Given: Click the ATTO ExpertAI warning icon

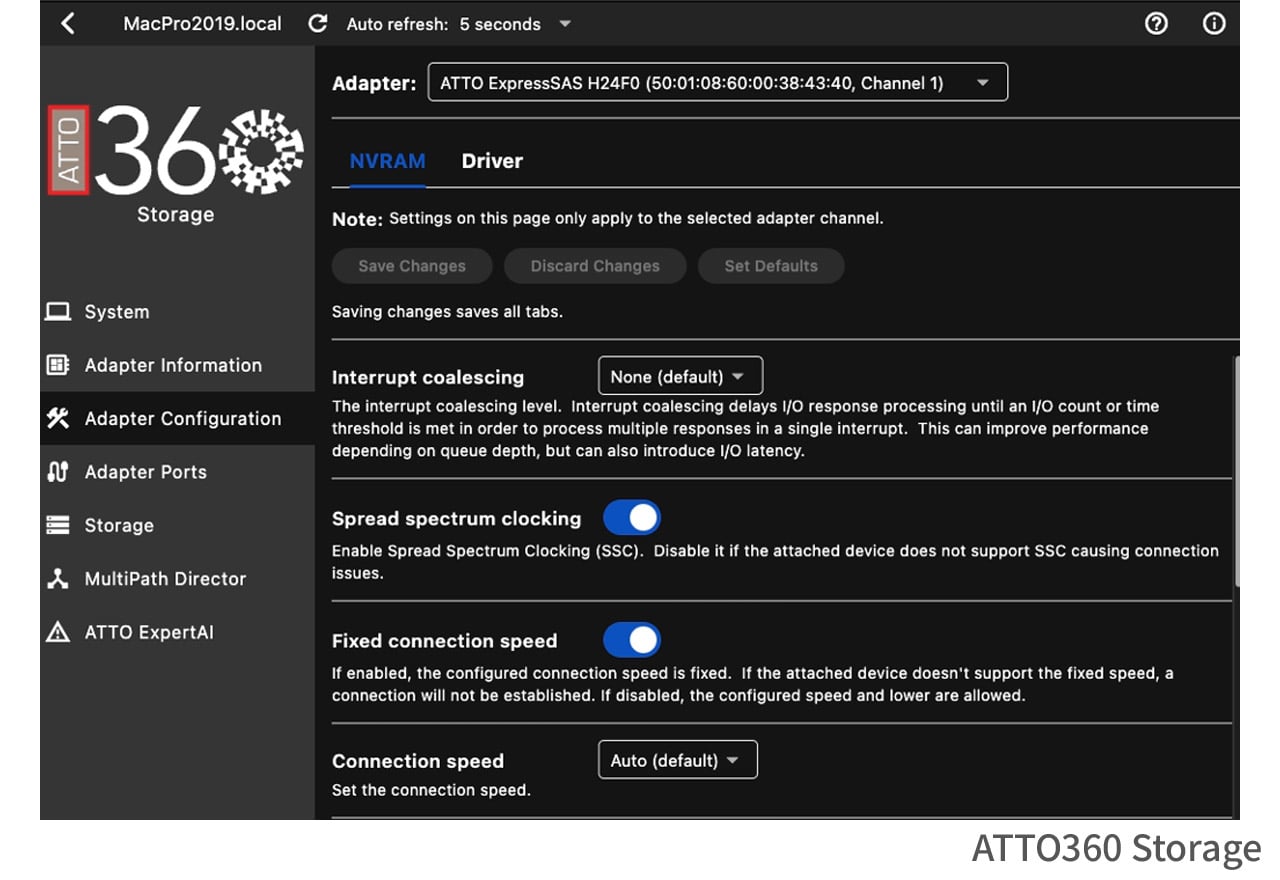Looking at the screenshot, I should pyautogui.click(x=58, y=632).
